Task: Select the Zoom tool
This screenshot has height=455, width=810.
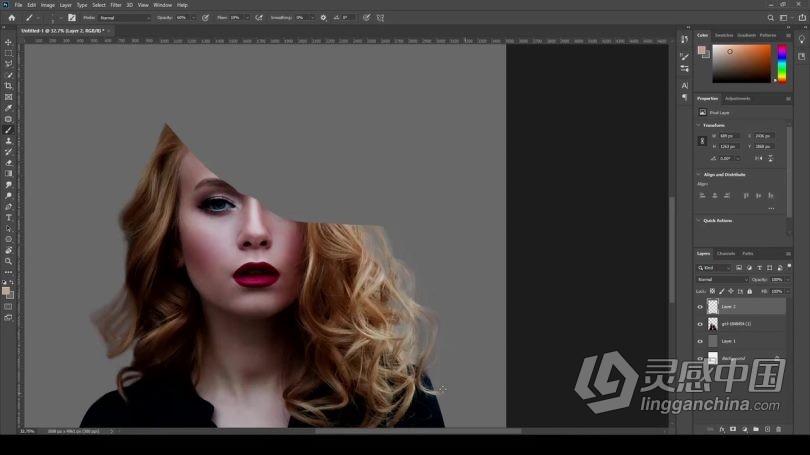Action: click(x=9, y=261)
